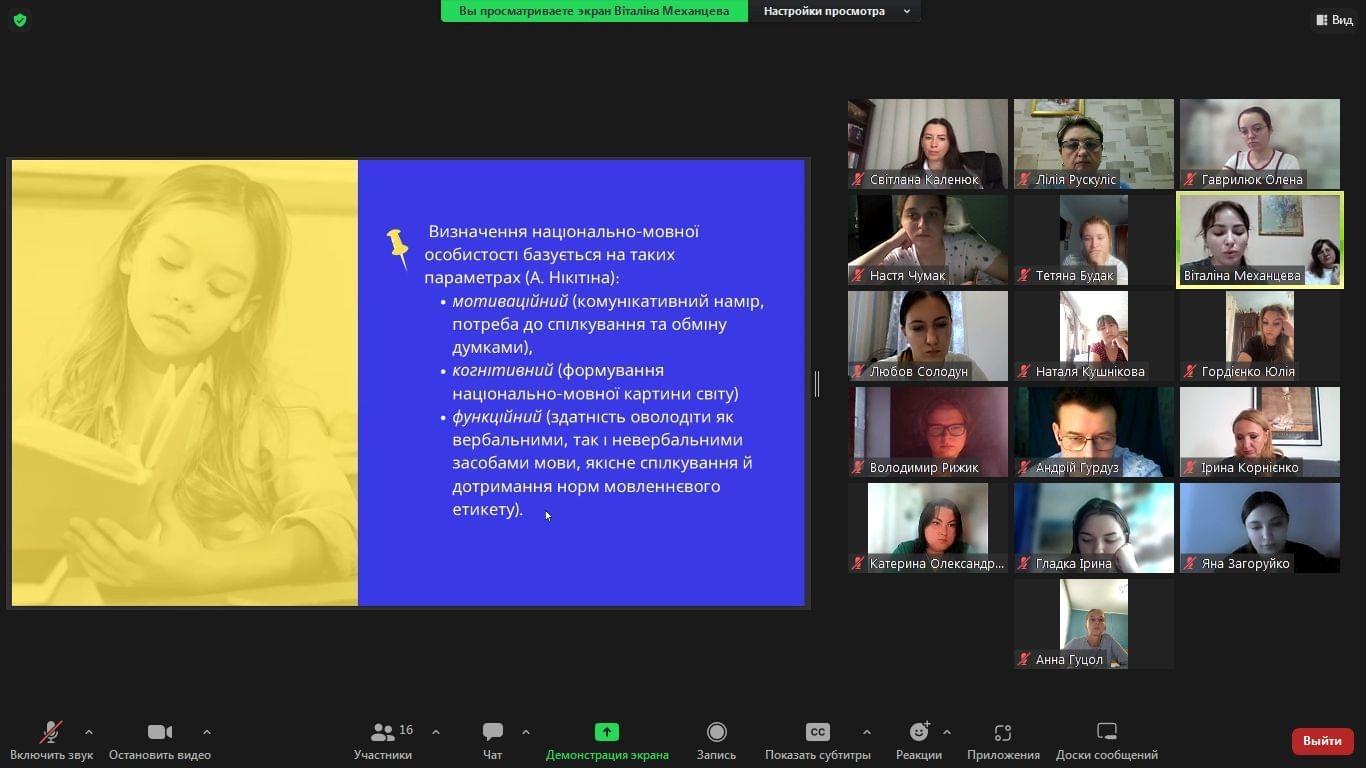Screen dimensions: 1366x768
Task: Expand the chat options arrow
Action: tap(526, 732)
